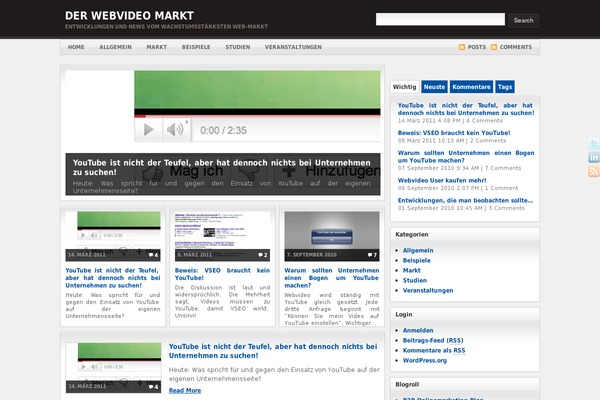The height and width of the screenshot is (400, 600).
Task: Open grid post title 'YouTube ist nicht der Teufel'
Action: click(113, 278)
